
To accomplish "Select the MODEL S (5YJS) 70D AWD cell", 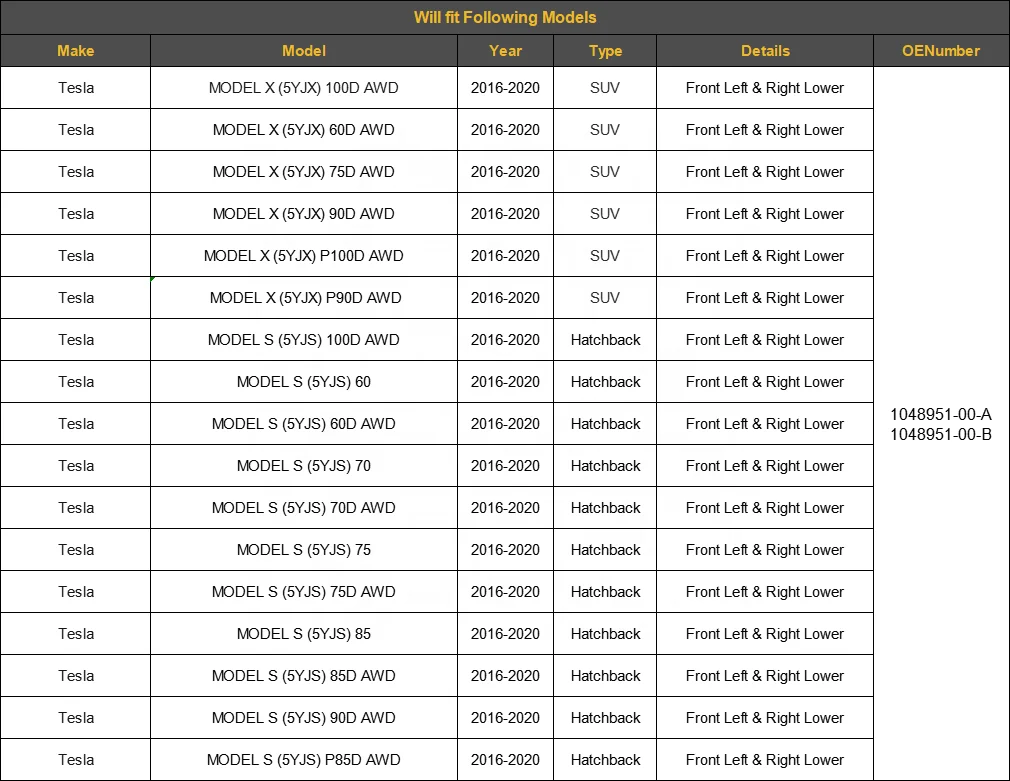I will coord(304,508).
